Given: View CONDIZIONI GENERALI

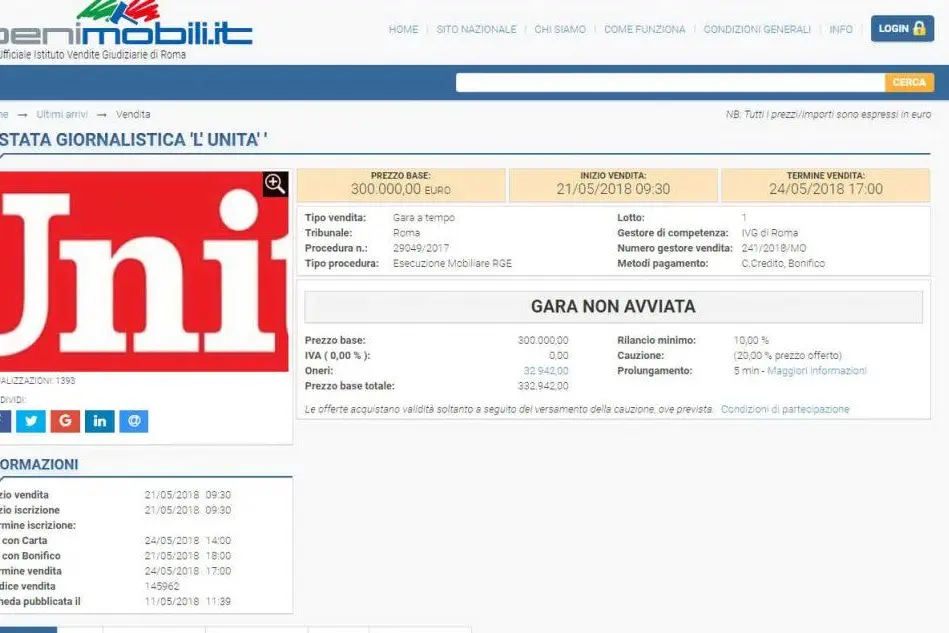Looking at the screenshot, I should coord(757,29).
